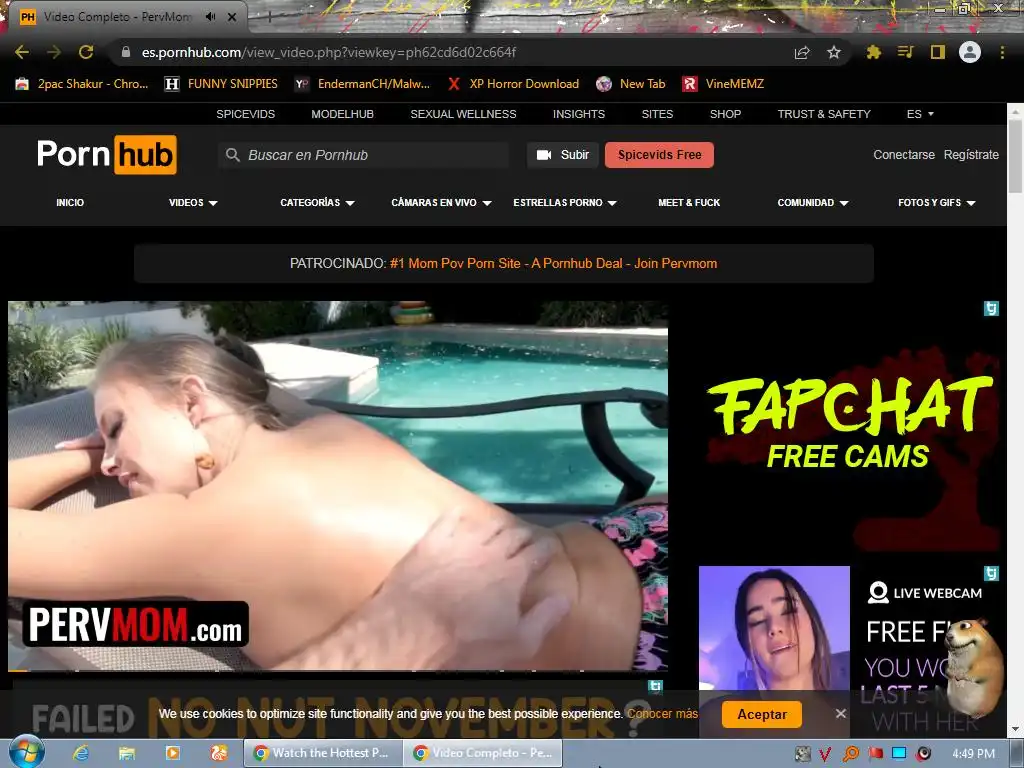The image size is (1024, 768).
Task: Open Windows Explorer from the taskbar
Action: point(127,753)
